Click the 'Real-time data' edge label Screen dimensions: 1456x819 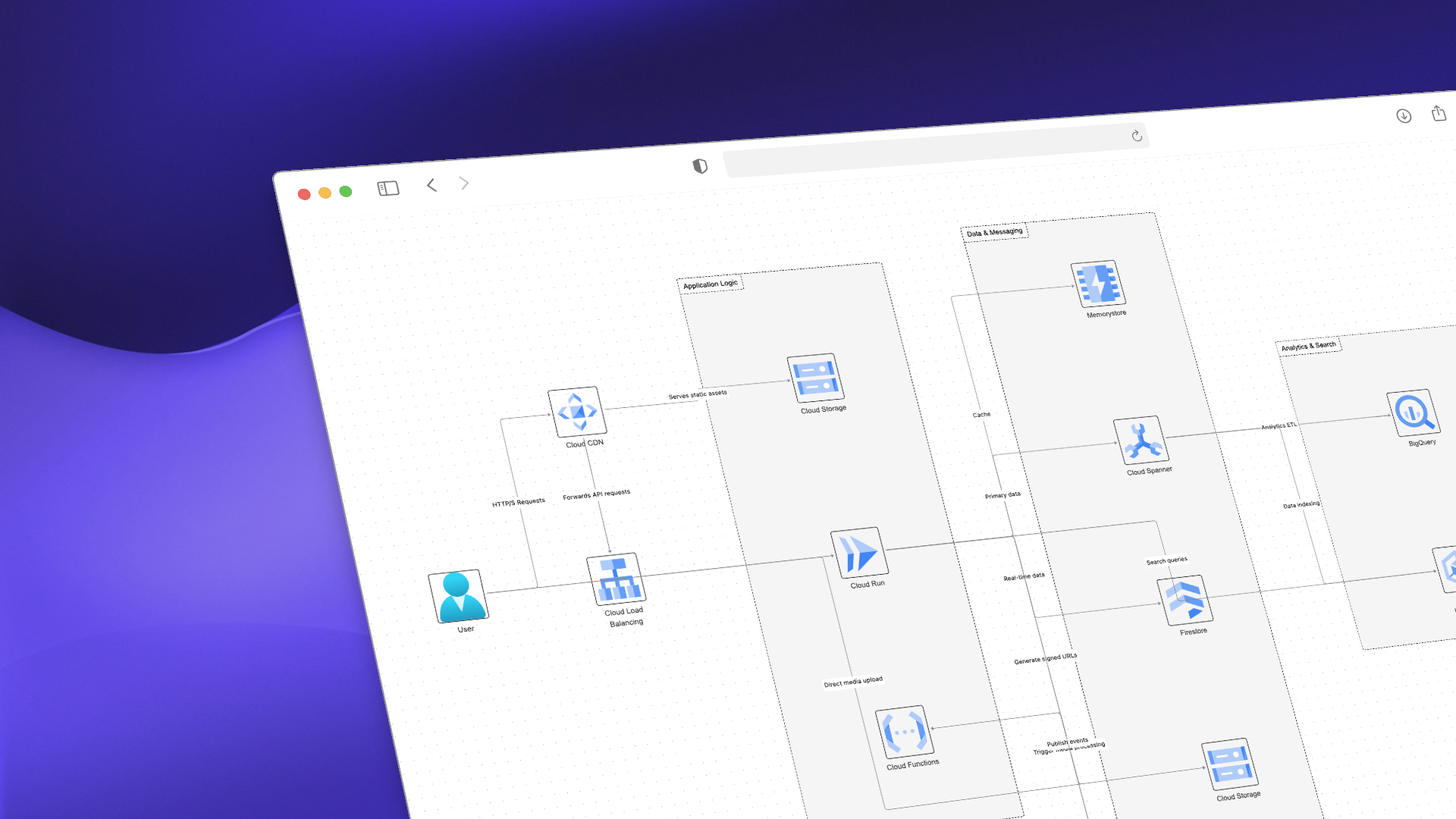1025,576
